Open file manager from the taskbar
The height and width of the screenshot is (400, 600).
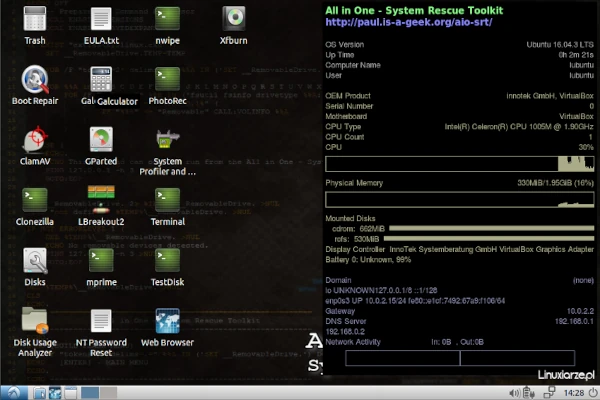(x=39, y=393)
